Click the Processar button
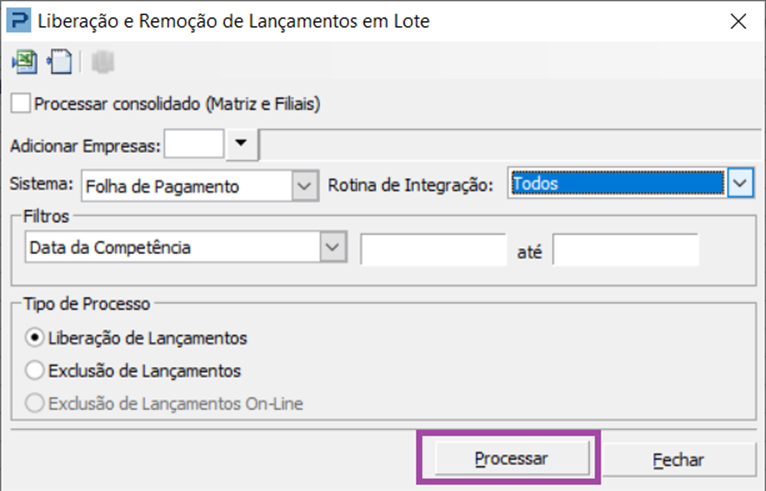Image resolution: width=766 pixels, height=491 pixels. tap(512, 458)
